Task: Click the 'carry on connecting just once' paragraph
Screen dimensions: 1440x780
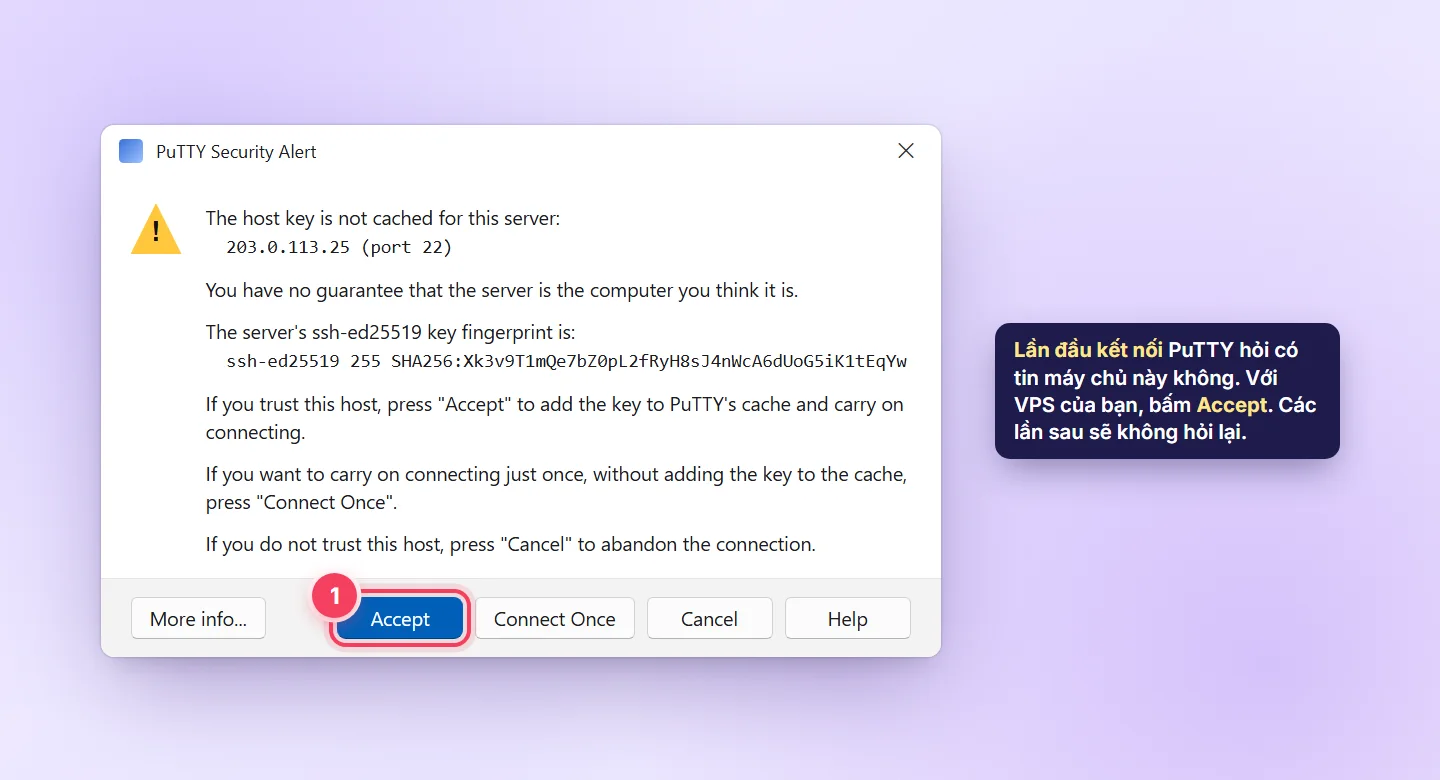Action: pos(556,488)
